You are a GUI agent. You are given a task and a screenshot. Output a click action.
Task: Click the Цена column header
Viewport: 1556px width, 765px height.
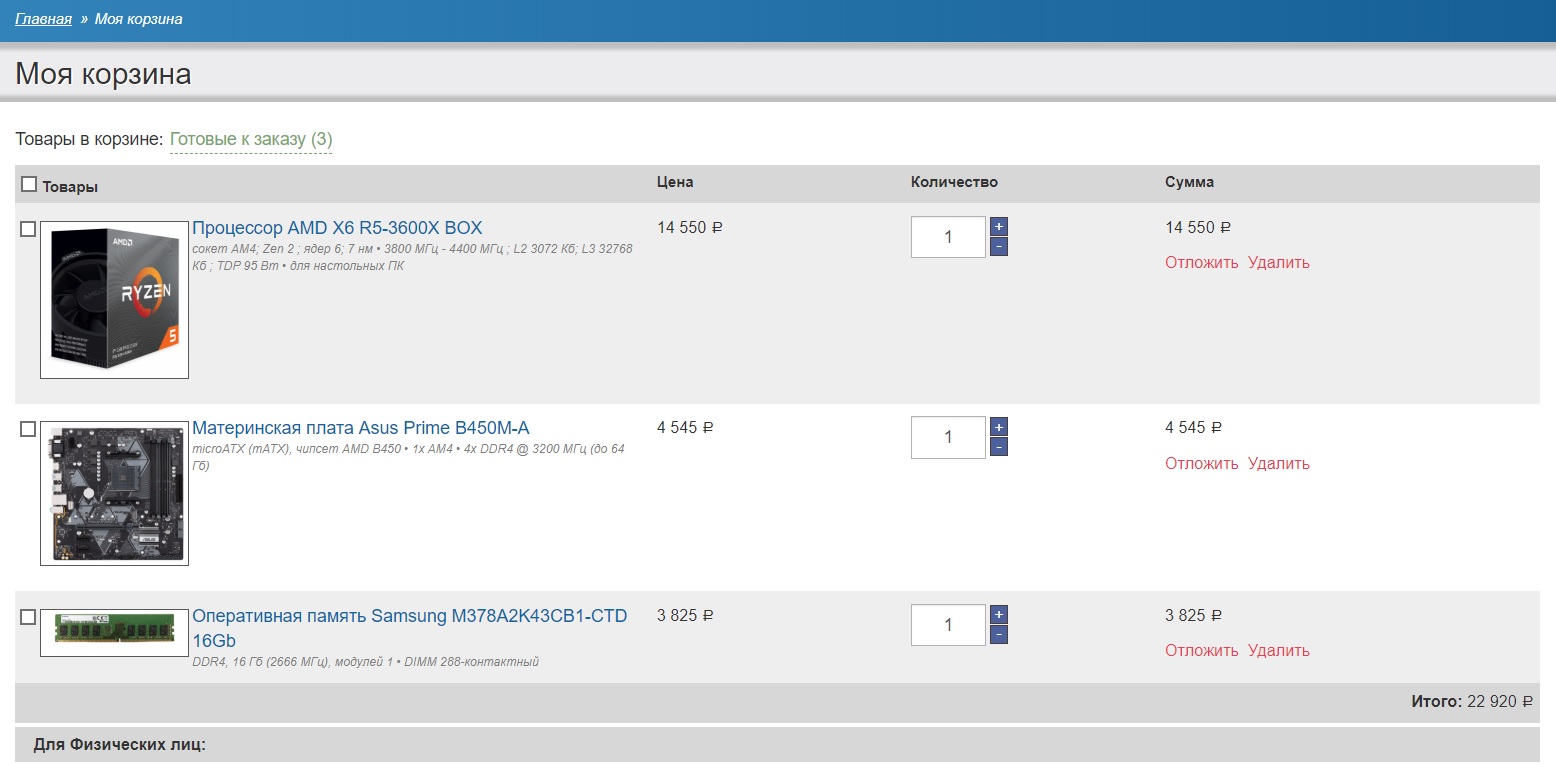675,182
